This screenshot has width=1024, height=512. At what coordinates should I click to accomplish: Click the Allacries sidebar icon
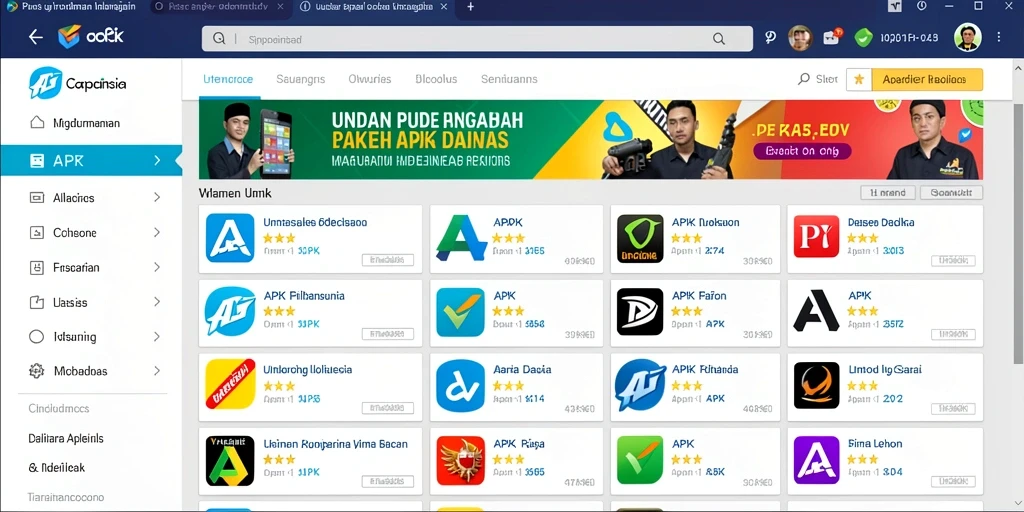click(37, 197)
